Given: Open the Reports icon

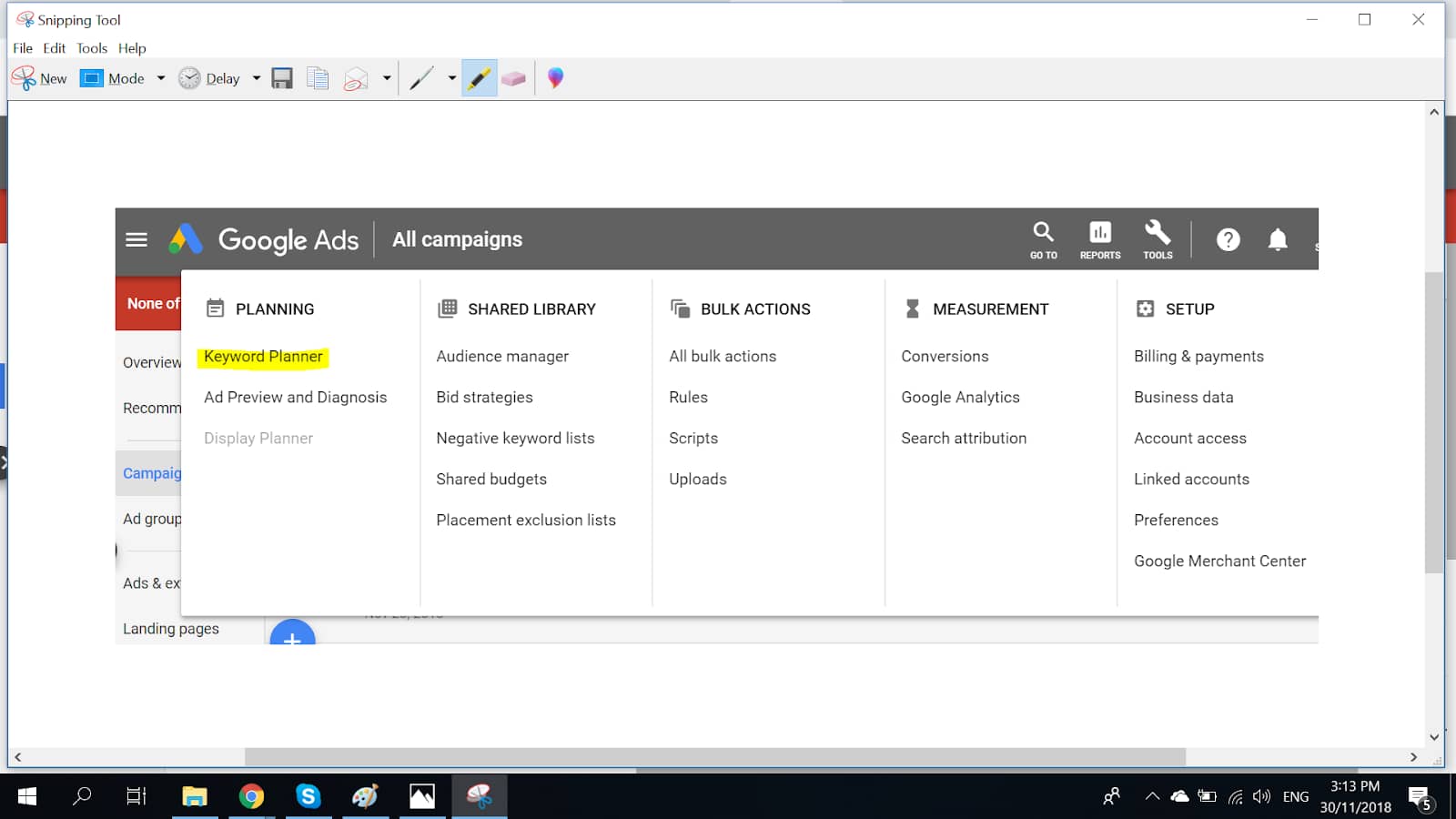Looking at the screenshot, I should click(1100, 240).
